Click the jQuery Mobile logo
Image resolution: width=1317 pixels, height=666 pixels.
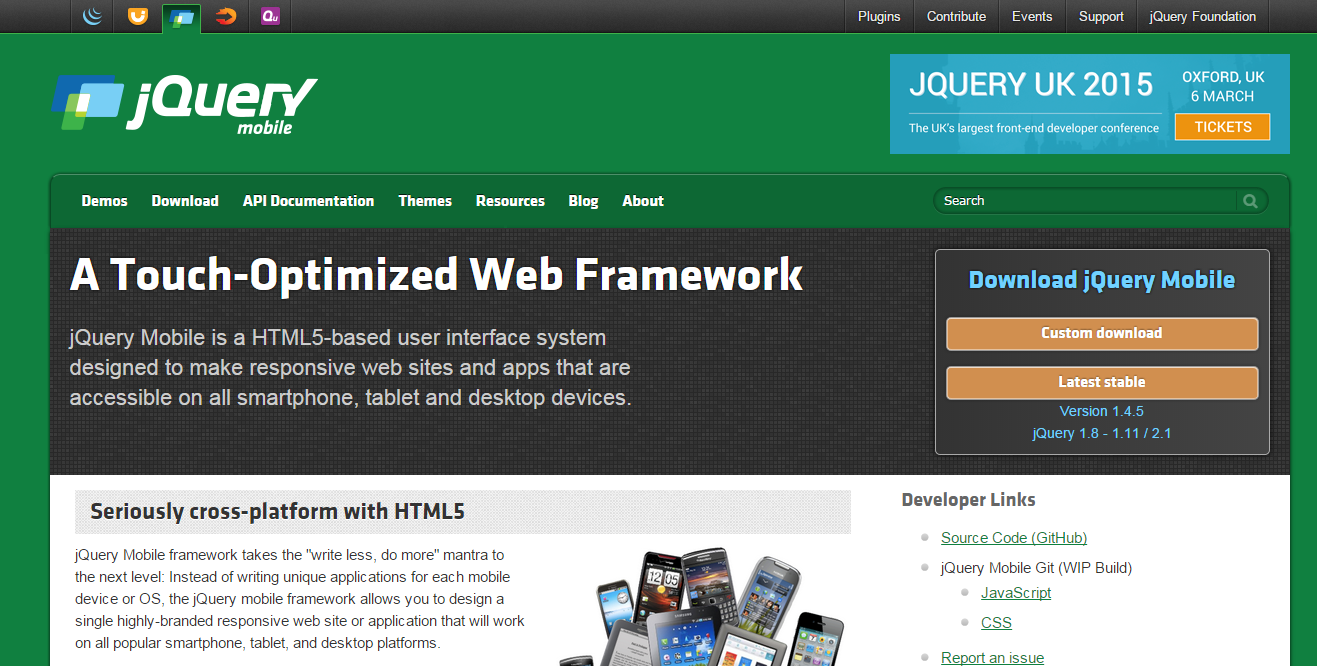coord(185,104)
